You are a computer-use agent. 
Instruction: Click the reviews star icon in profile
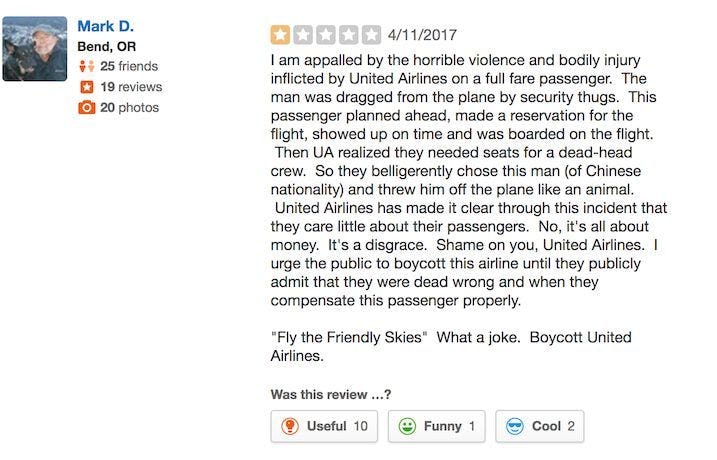pyautogui.click(x=87, y=87)
